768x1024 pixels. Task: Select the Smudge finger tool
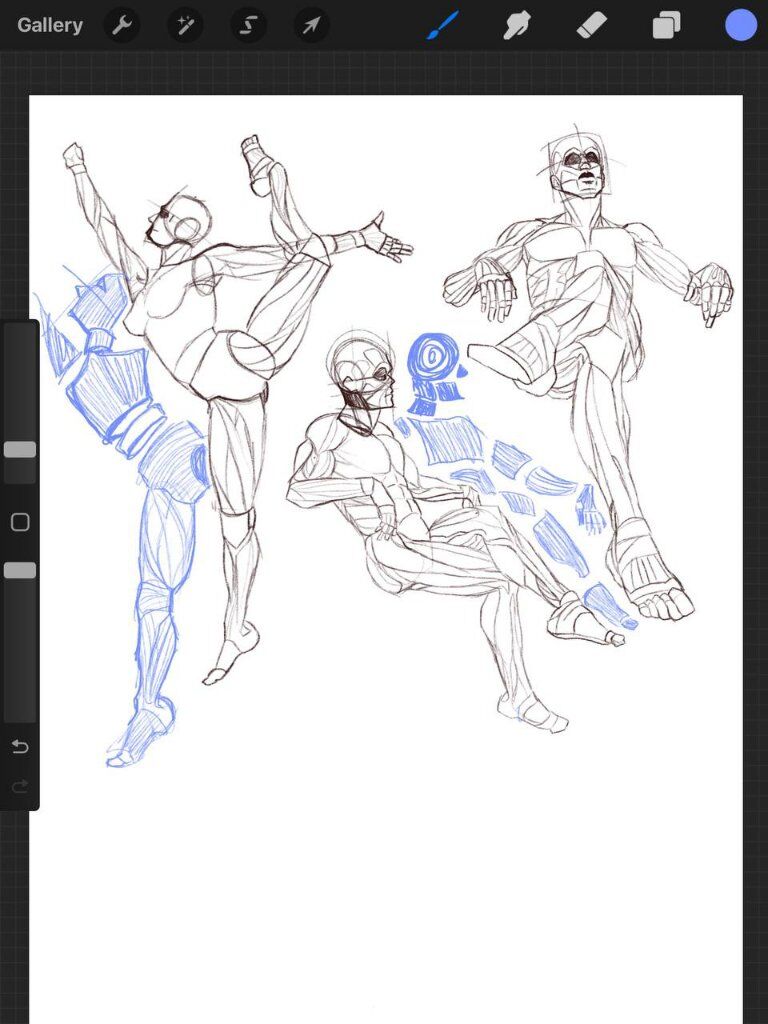(517, 25)
